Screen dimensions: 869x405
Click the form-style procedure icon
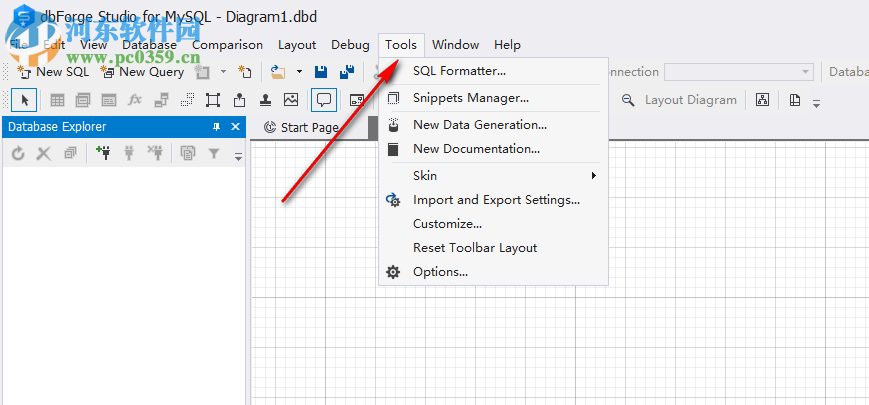(x=109, y=100)
